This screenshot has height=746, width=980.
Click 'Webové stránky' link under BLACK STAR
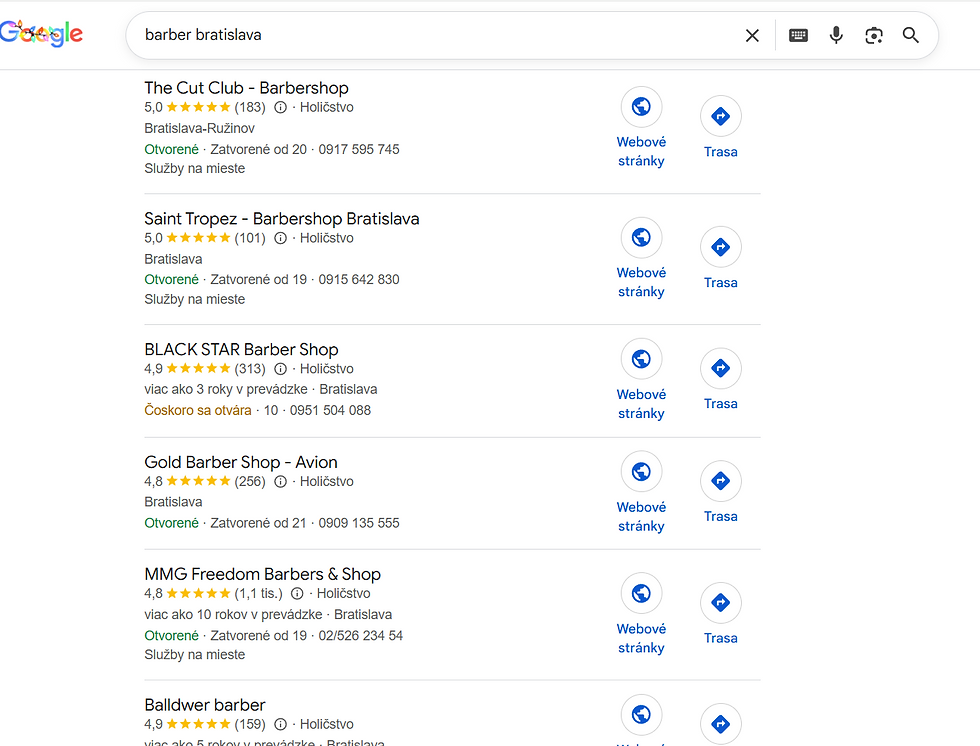641,404
